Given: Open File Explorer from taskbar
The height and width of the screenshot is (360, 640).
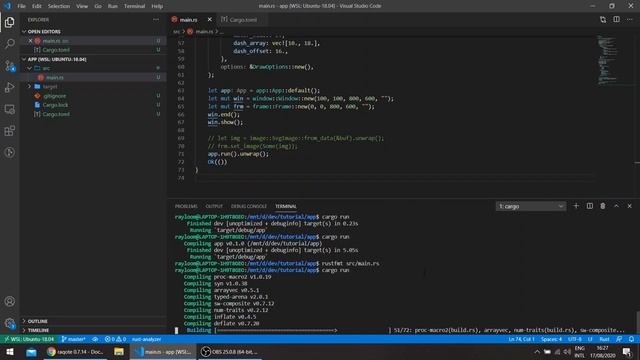Looking at the screenshot, I should pos(118,352).
